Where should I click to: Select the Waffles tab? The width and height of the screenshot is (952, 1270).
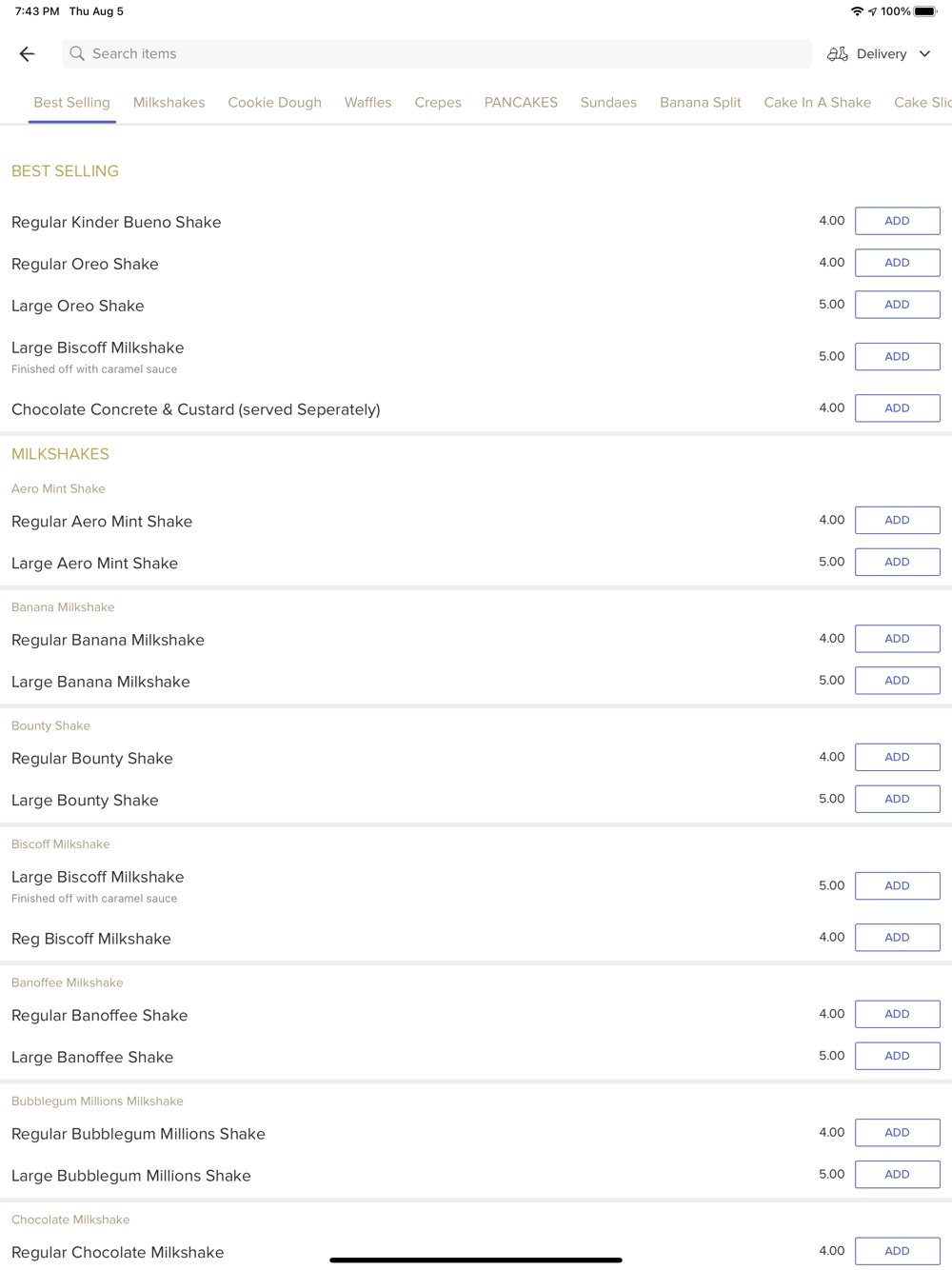(367, 102)
